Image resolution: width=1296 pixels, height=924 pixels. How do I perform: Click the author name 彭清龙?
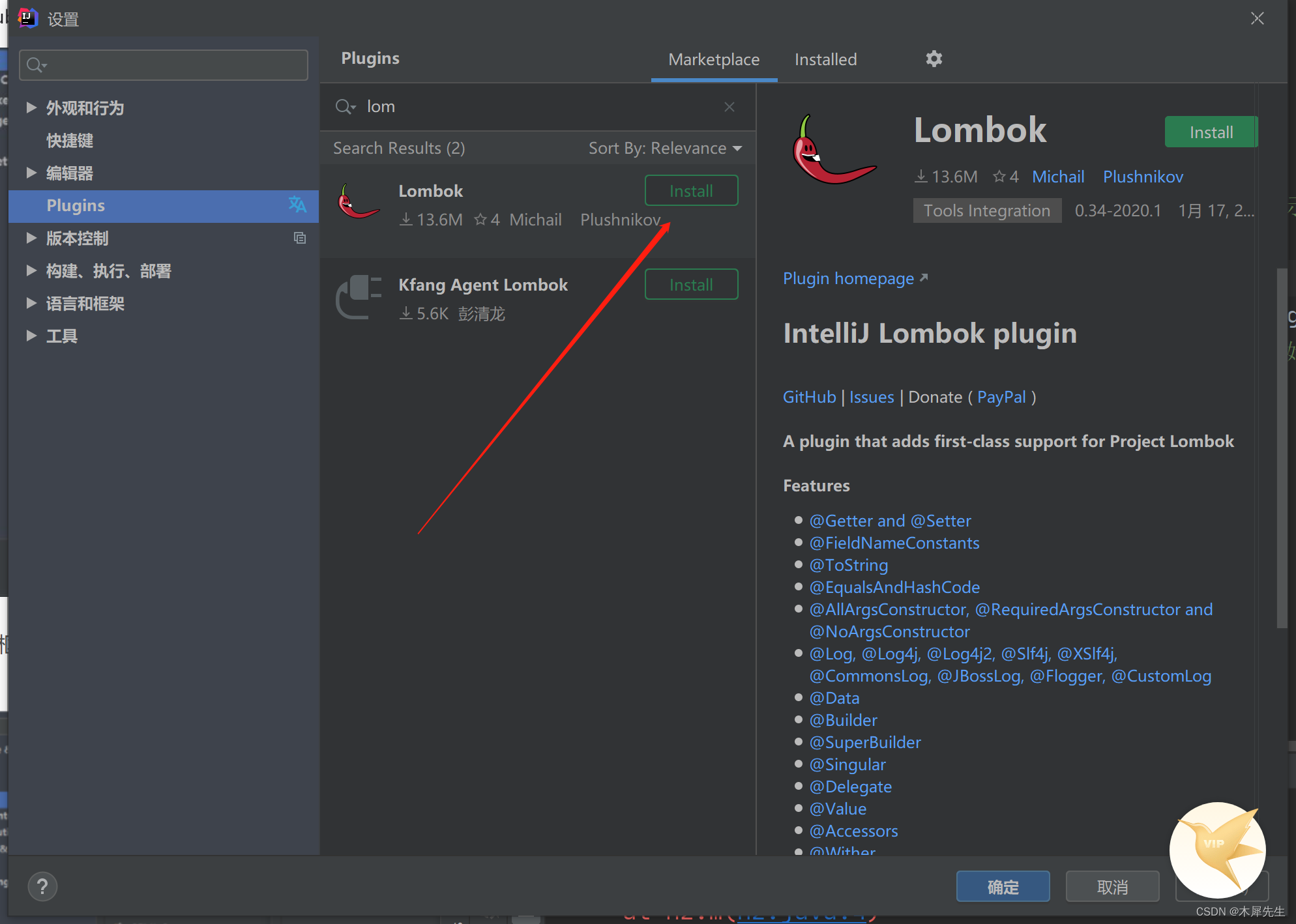[x=482, y=313]
